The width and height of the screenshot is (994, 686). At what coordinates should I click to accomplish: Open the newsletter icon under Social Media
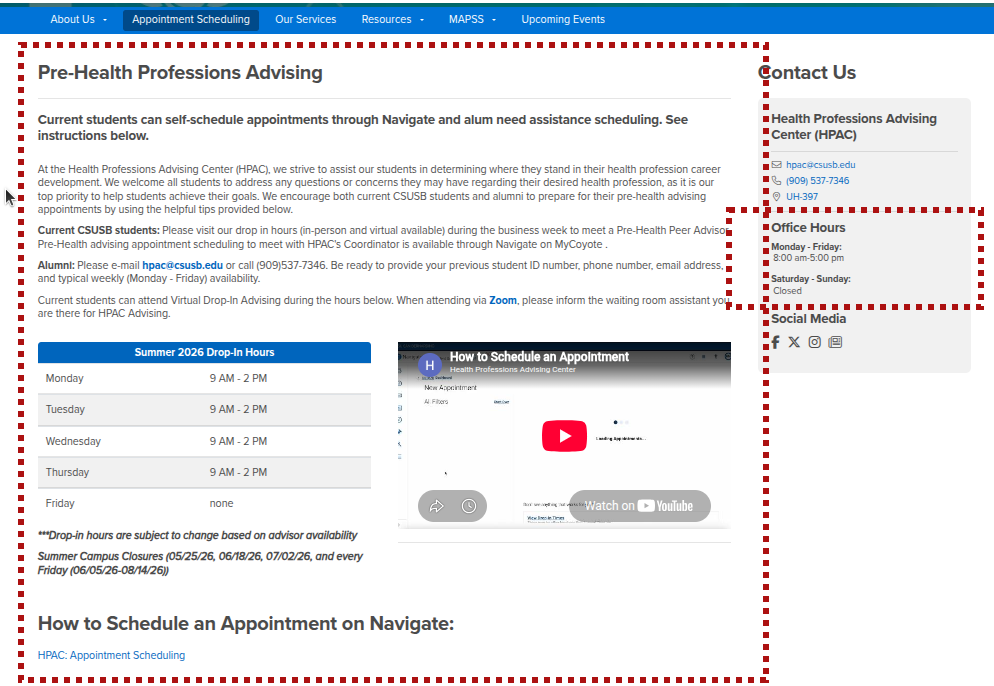pos(836,342)
